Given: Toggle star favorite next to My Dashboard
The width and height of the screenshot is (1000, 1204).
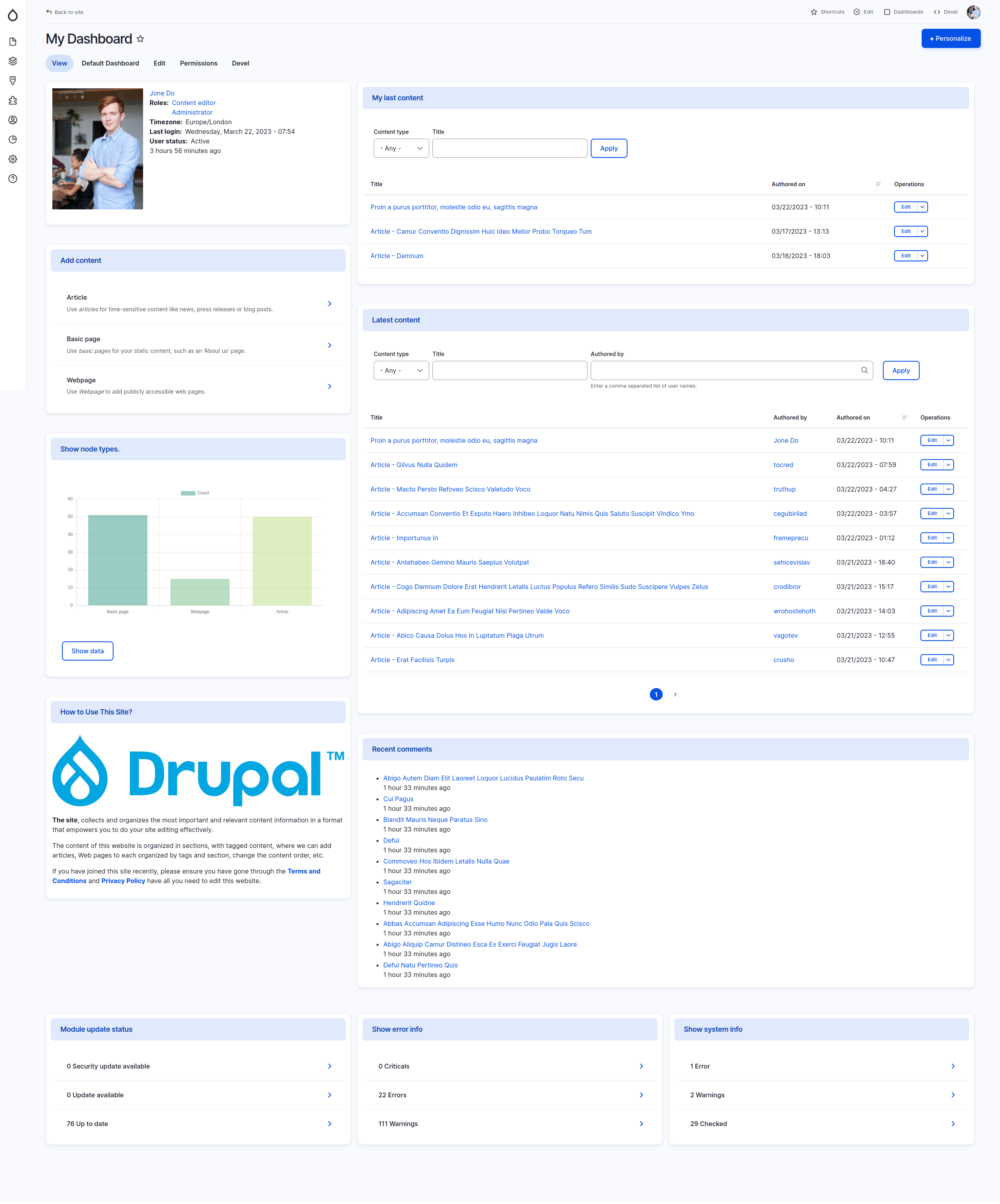Looking at the screenshot, I should pos(140,39).
